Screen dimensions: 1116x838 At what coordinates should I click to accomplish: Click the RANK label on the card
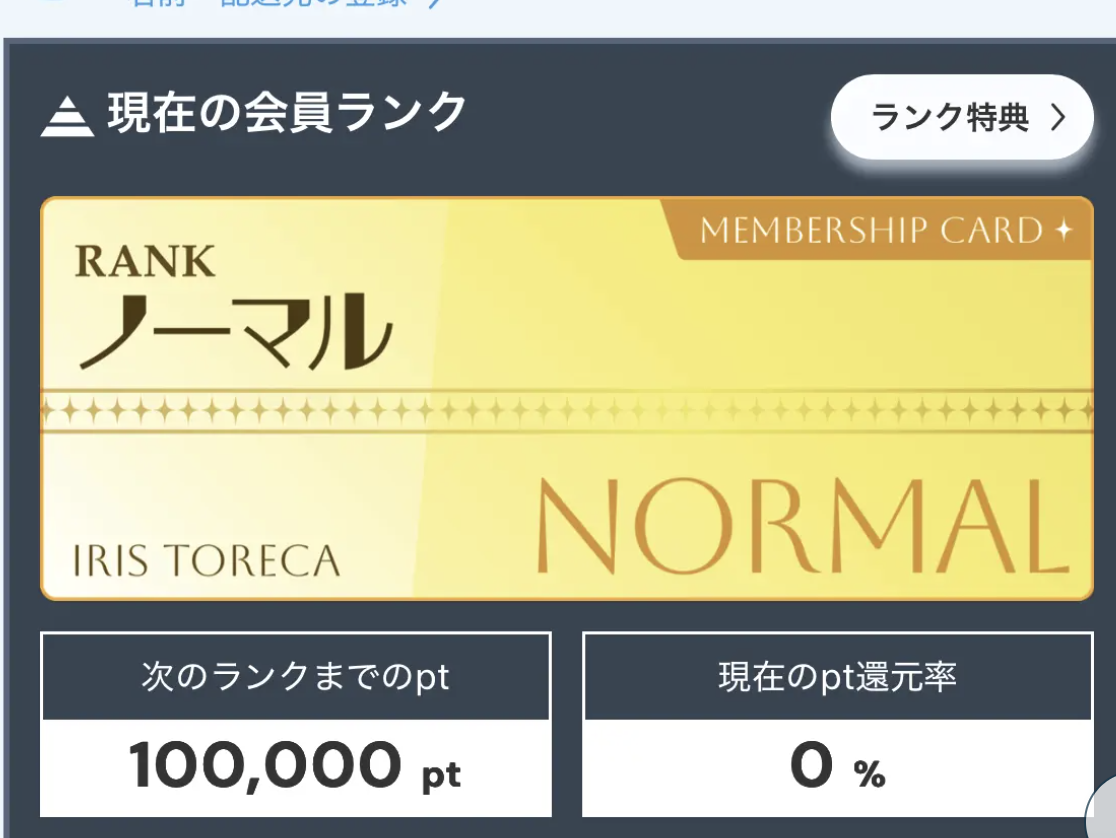[x=144, y=262]
